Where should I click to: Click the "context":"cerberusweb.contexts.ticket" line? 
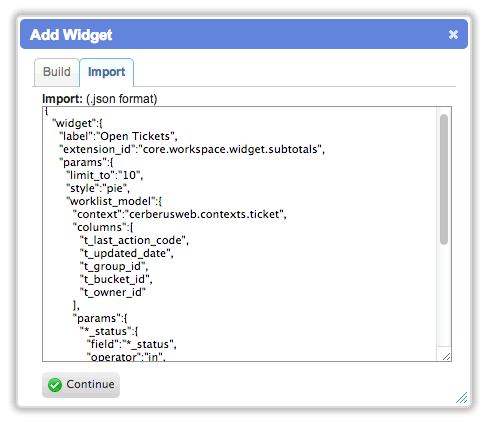click(x=180, y=214)
